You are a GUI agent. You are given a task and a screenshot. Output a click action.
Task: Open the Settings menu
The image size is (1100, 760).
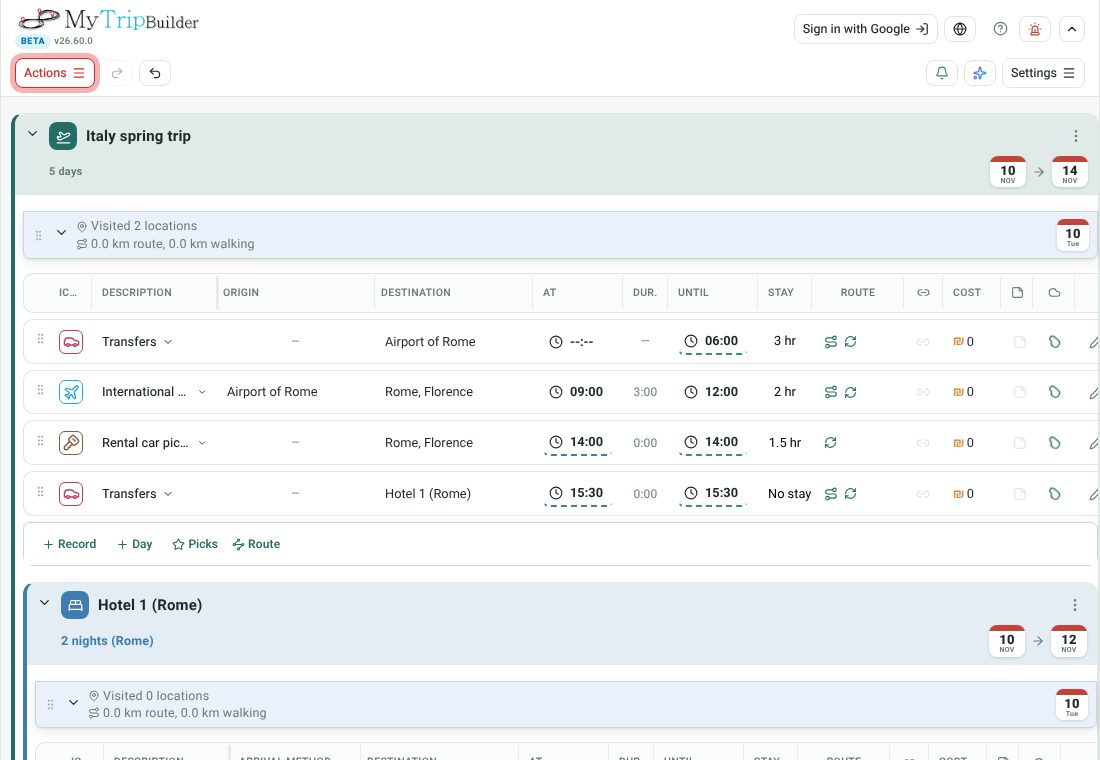click(1042, 73)
